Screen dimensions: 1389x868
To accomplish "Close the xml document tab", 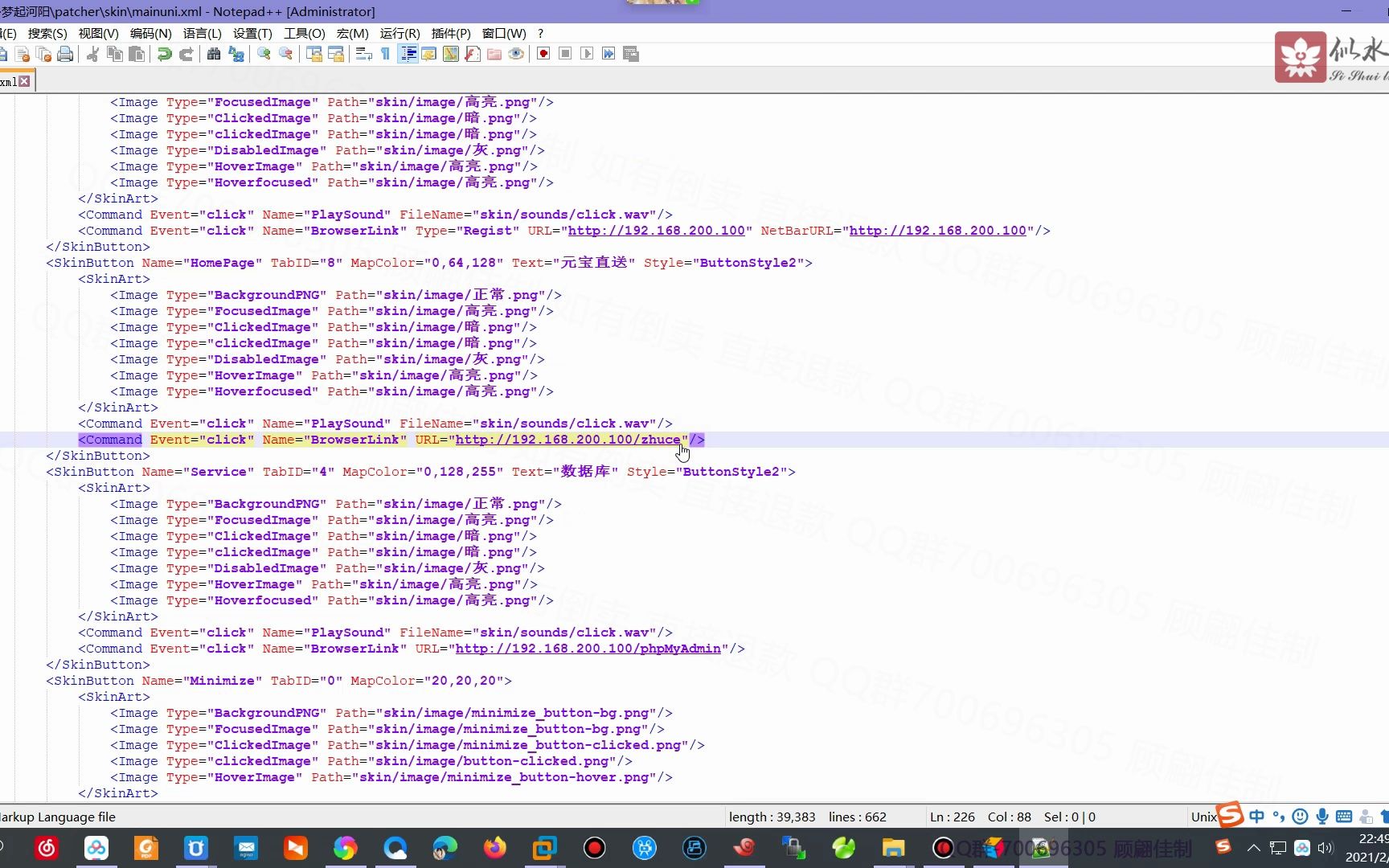I will [25, 81].
